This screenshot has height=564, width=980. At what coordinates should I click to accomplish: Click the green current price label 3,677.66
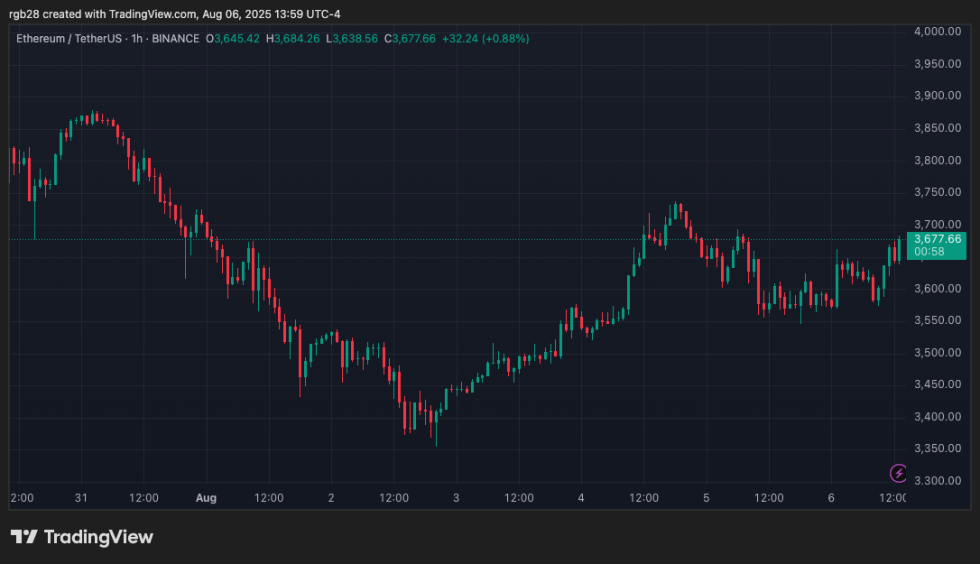coord(937,239)
